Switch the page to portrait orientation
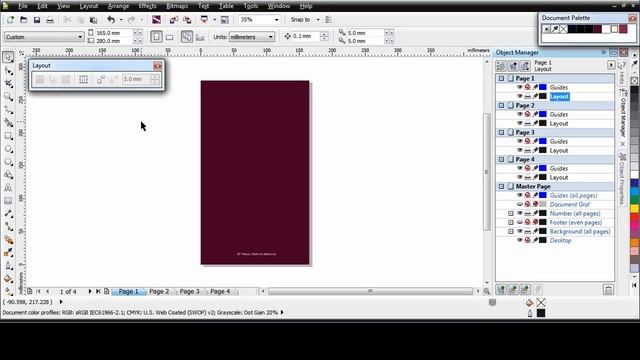 156,37
